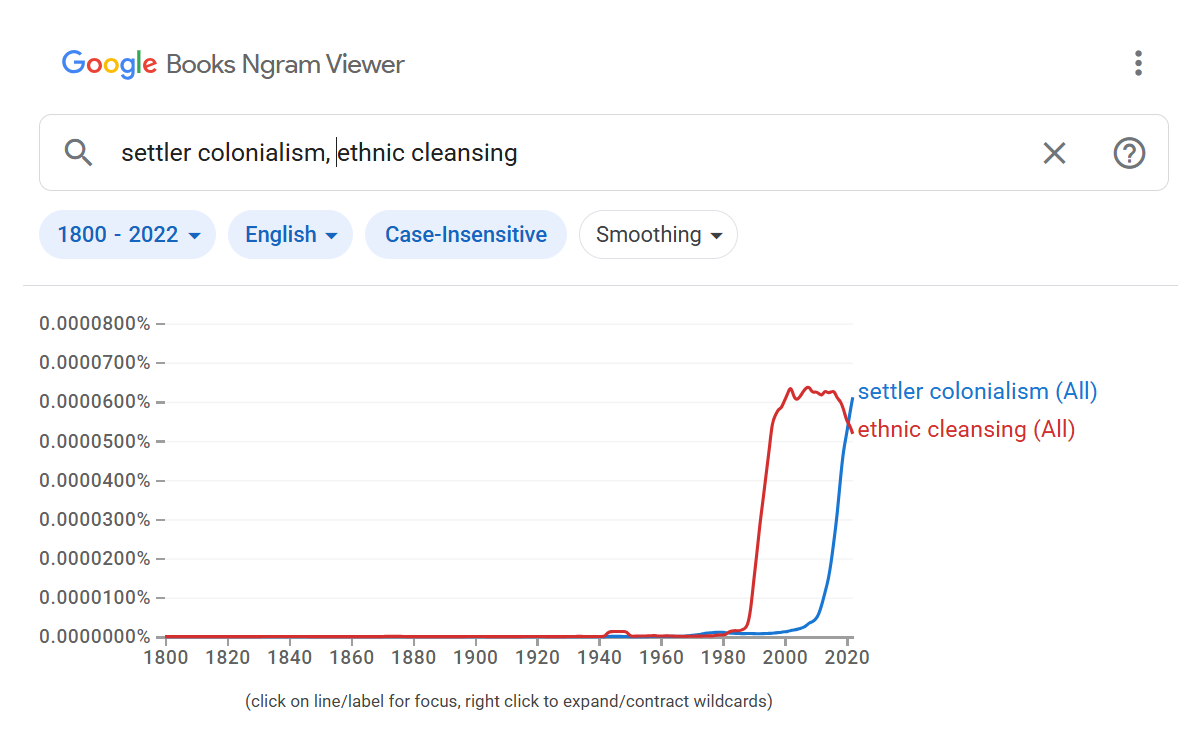Click the 1900 year axis label
1201x754 pixels.
(476, 657)
